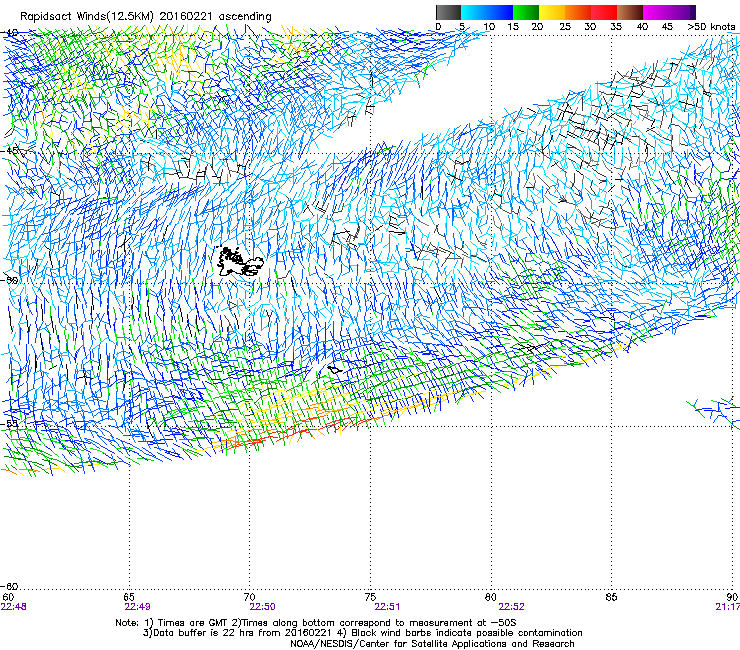Click the purple 45-50 knots legend swatch
This screenshot has width=740, height=650.
[x=682, y=12]
